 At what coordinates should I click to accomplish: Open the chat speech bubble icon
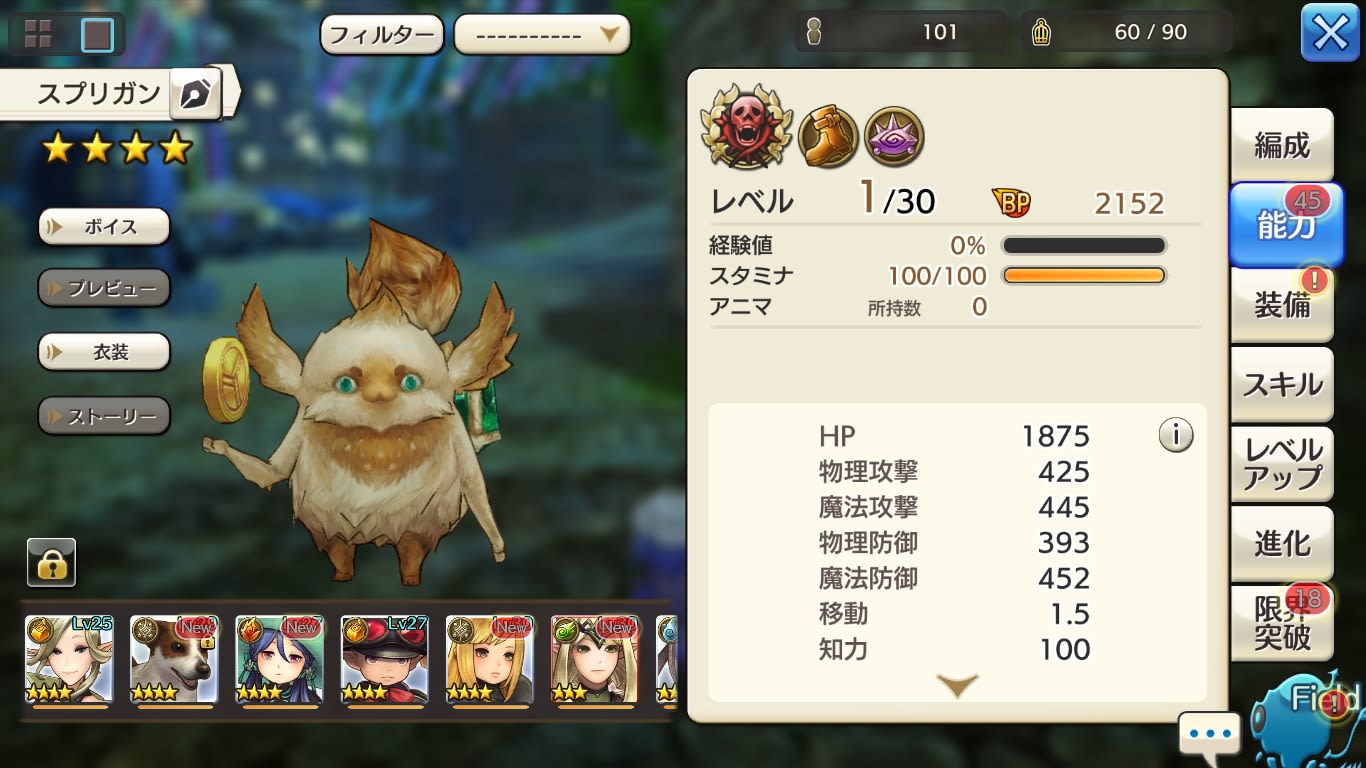coord(1209,735)
